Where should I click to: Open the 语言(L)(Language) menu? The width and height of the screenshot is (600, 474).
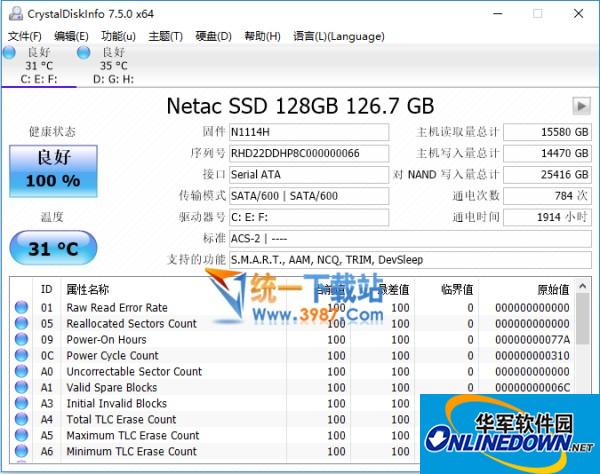[339, 36]
